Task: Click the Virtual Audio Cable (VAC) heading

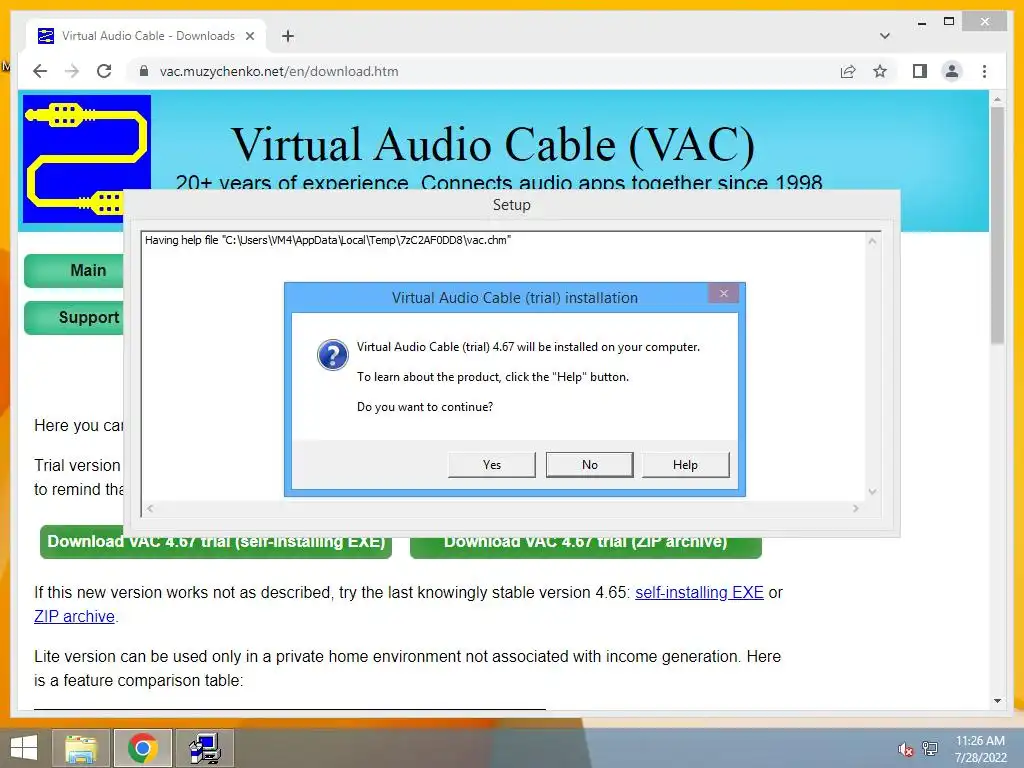Action: [493, 144]
